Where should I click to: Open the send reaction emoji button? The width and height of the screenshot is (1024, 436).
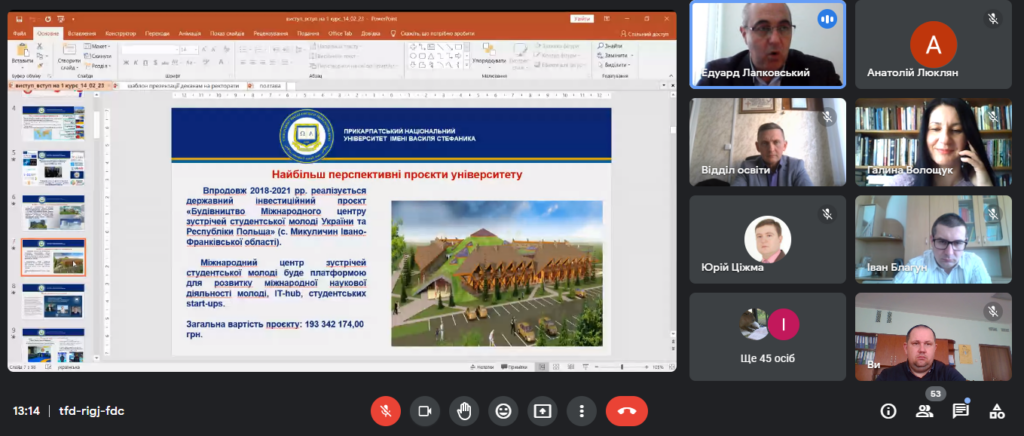pyautogui.click(x=503, y=411)
